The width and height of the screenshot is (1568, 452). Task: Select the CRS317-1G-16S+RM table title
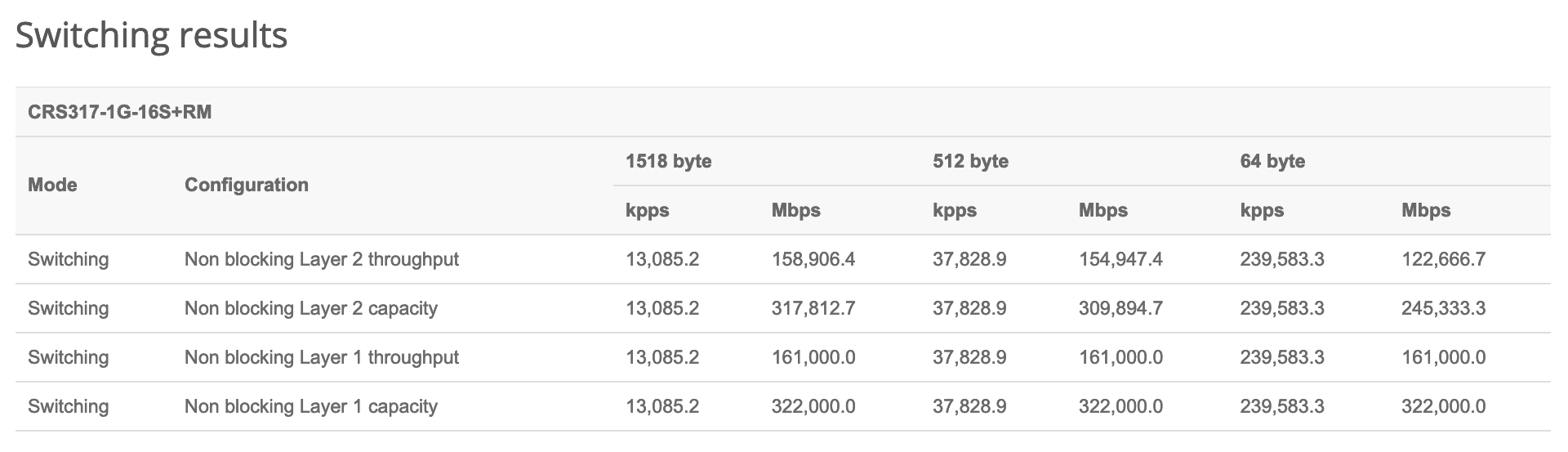click(x=119, y=112)
